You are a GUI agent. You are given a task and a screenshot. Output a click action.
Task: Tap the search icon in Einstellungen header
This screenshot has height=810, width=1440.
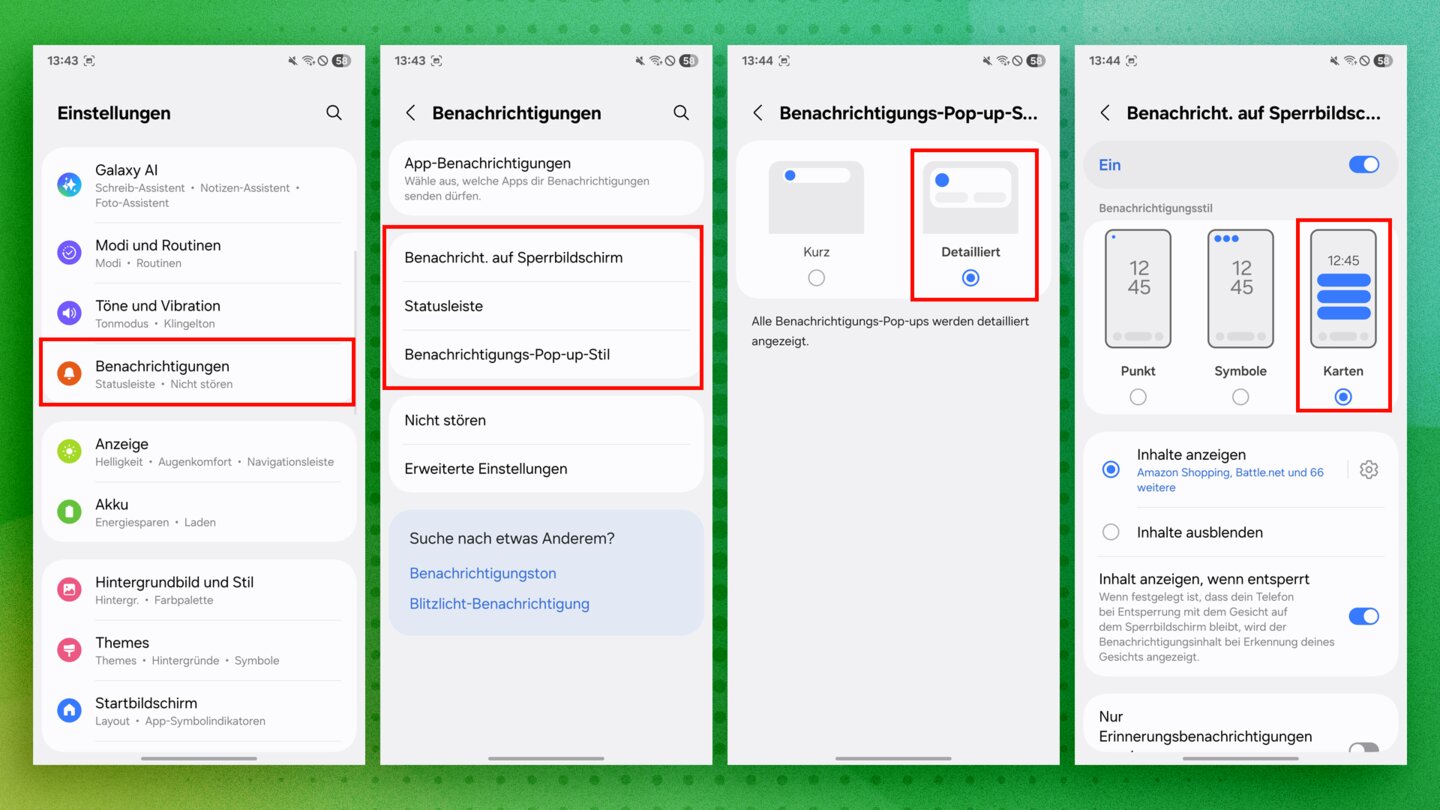click(x=334, y=113)
